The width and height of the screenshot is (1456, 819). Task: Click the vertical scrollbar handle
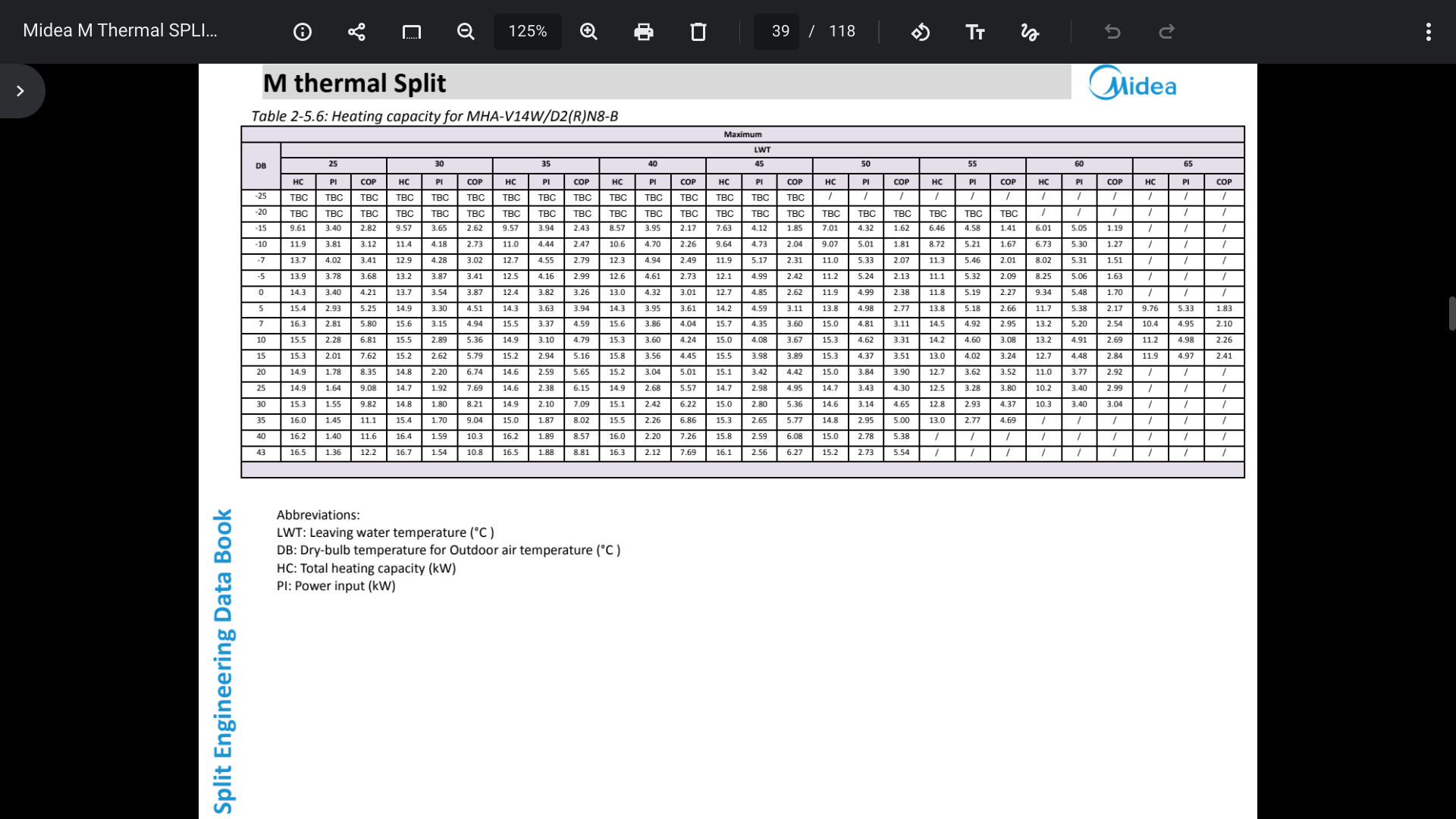(1451, 313)
